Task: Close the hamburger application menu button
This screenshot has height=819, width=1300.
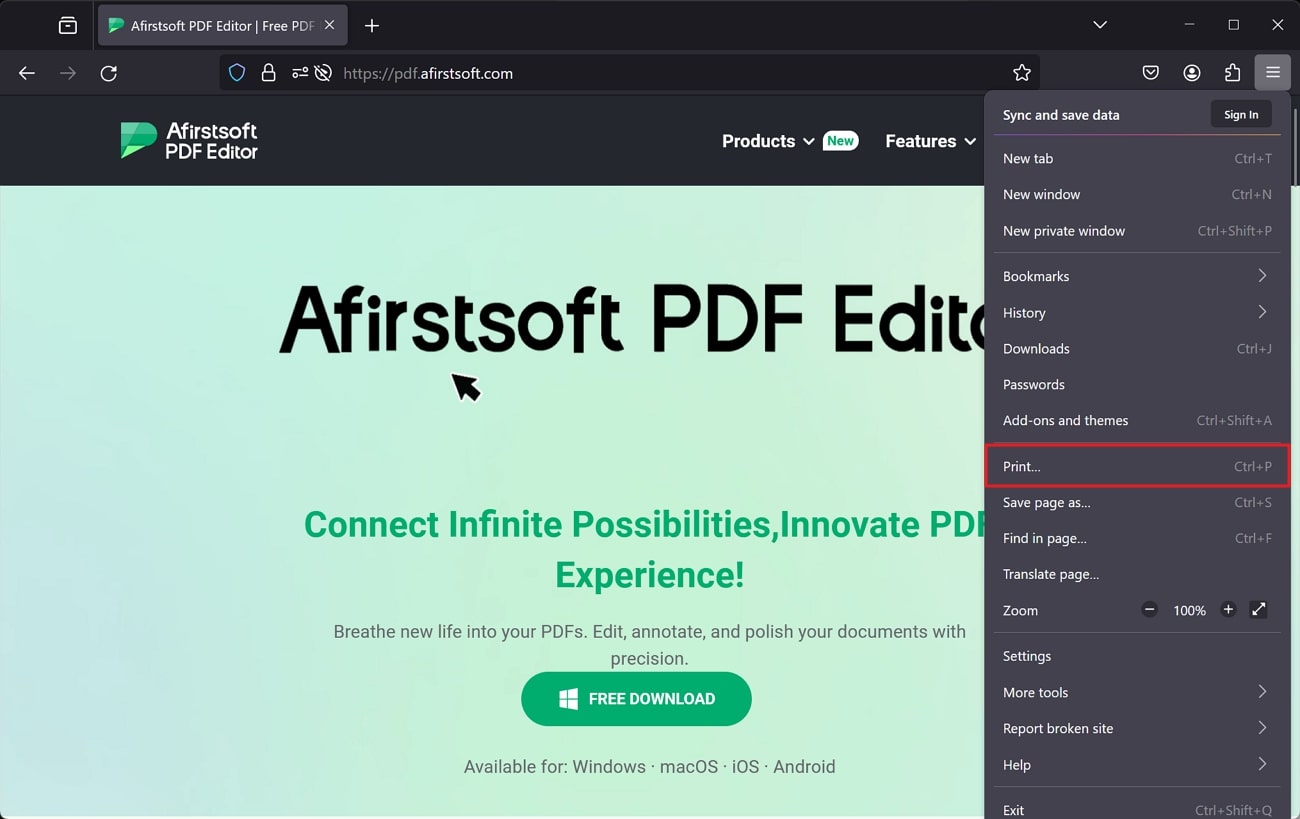Action: (x=1272, y=73)
